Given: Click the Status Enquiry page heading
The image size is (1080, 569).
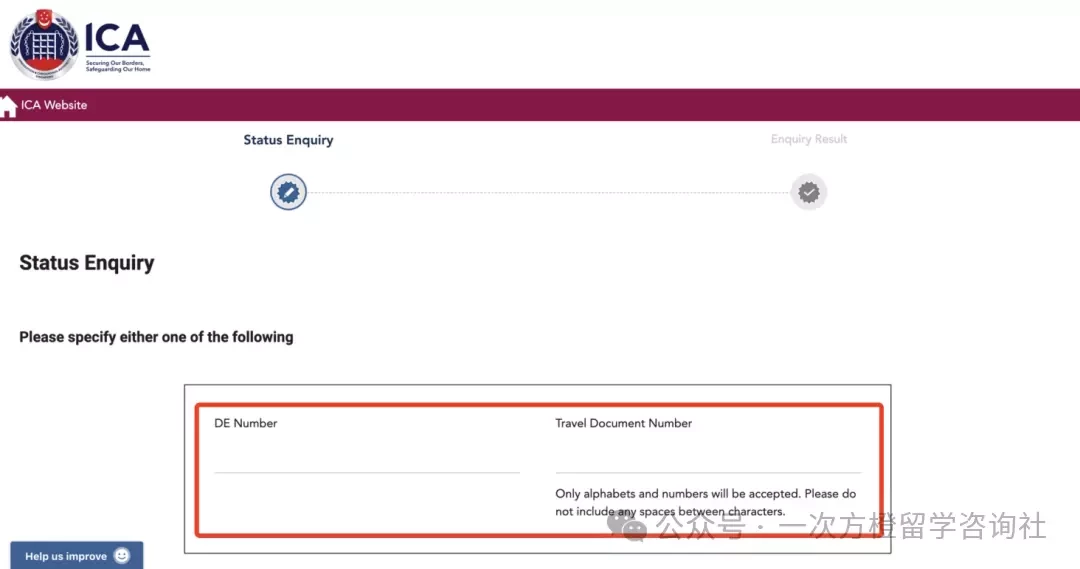Looking at the screenshot, I should (x=87, y=262).
